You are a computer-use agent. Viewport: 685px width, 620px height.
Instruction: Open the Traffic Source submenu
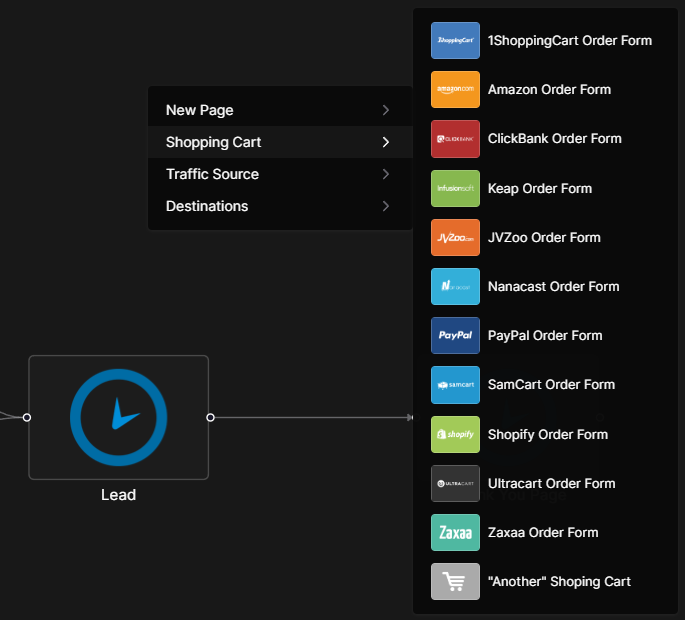point(280,174)
